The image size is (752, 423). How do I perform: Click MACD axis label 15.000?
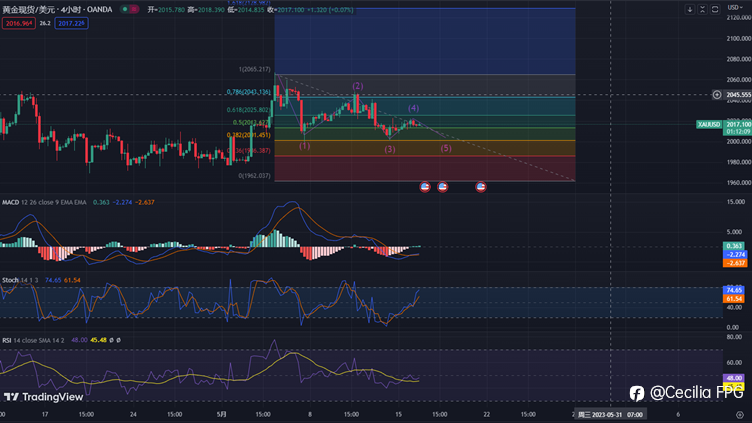coord(734,202)
